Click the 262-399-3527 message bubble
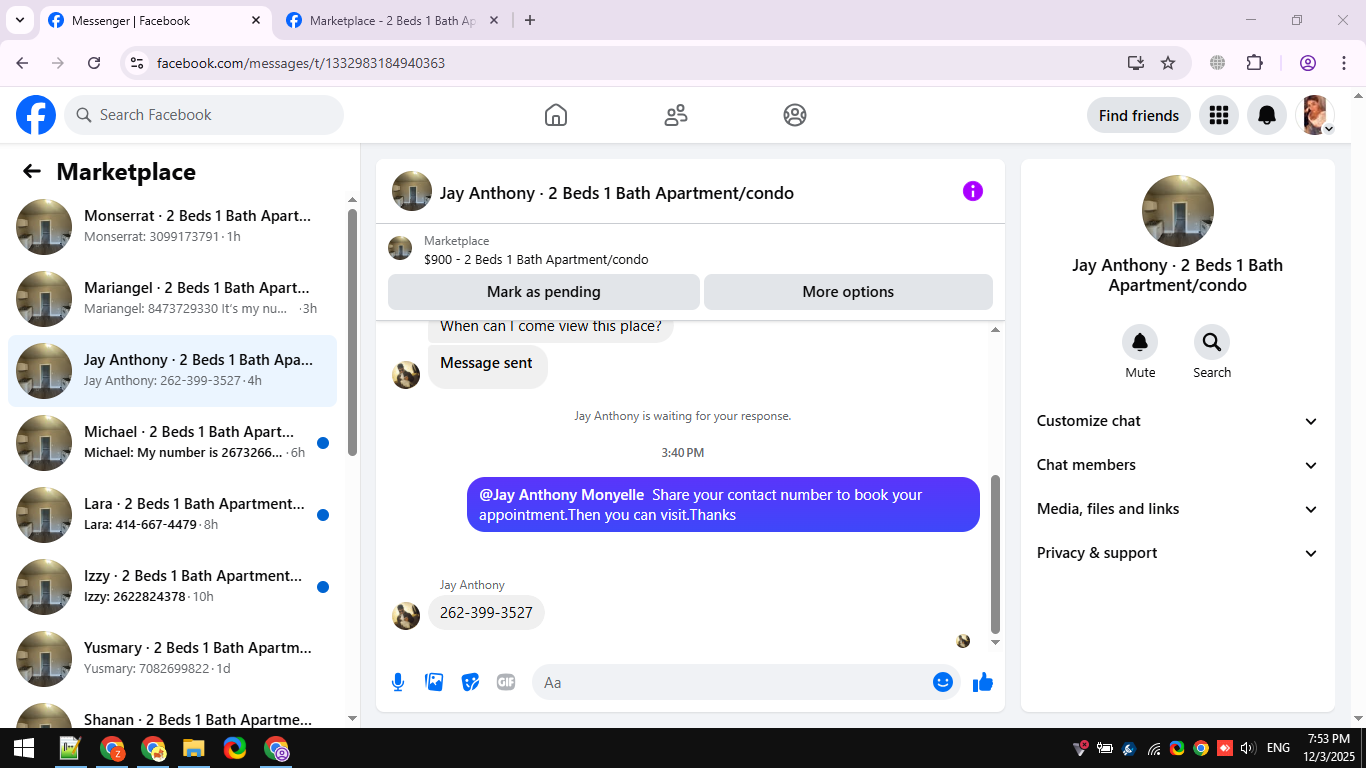 [486, 613]
